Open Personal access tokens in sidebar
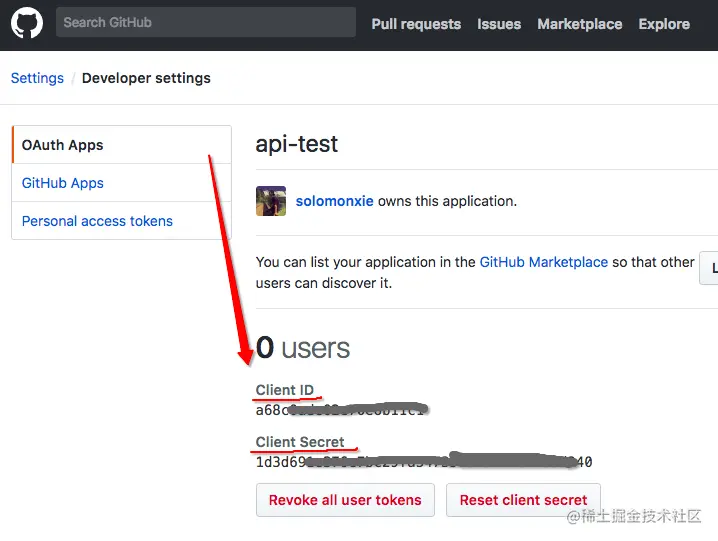Viewport: 718px width, 541px height. point(121,221)
